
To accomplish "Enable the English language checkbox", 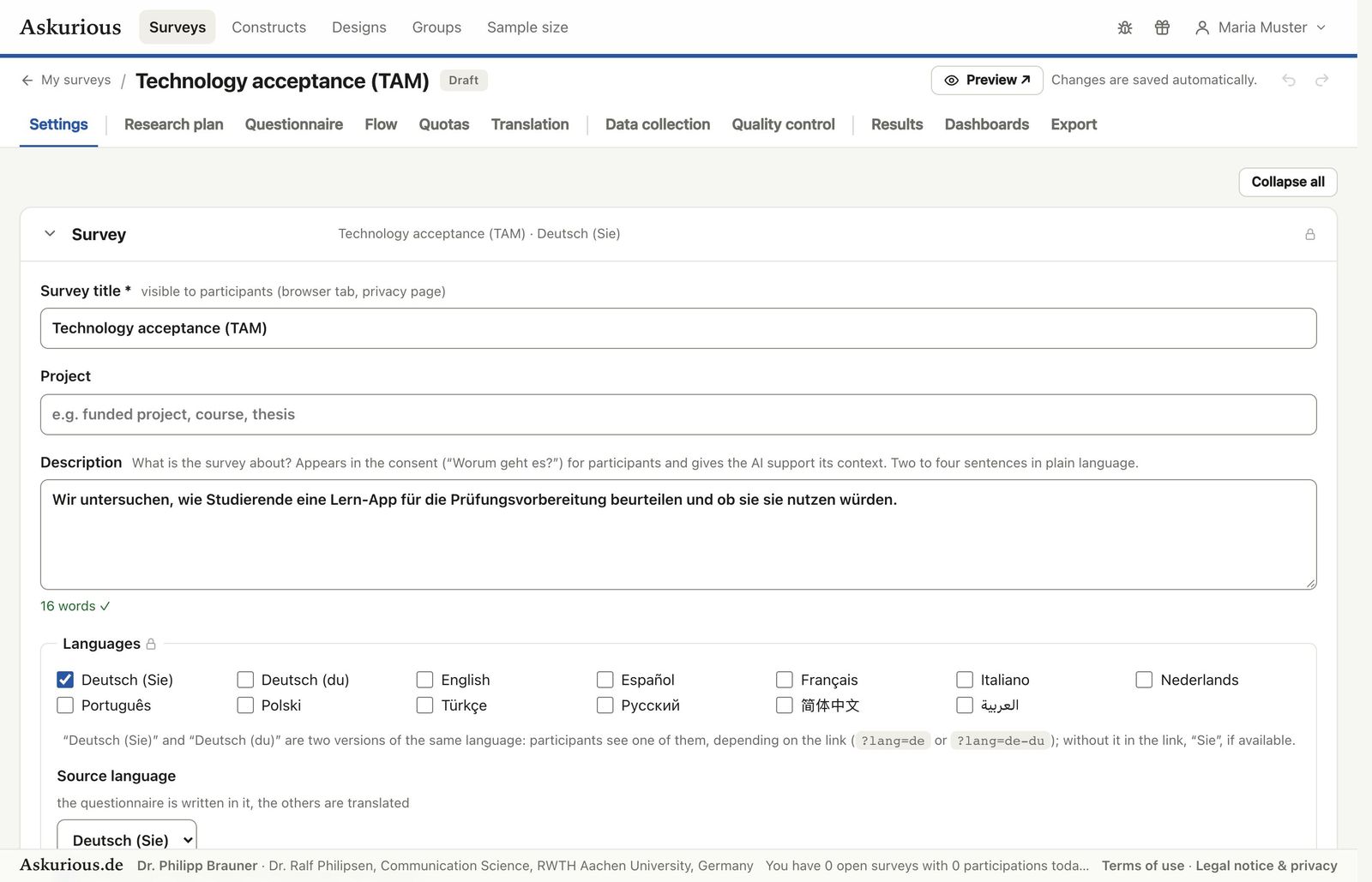I will (x=424, y=680).
